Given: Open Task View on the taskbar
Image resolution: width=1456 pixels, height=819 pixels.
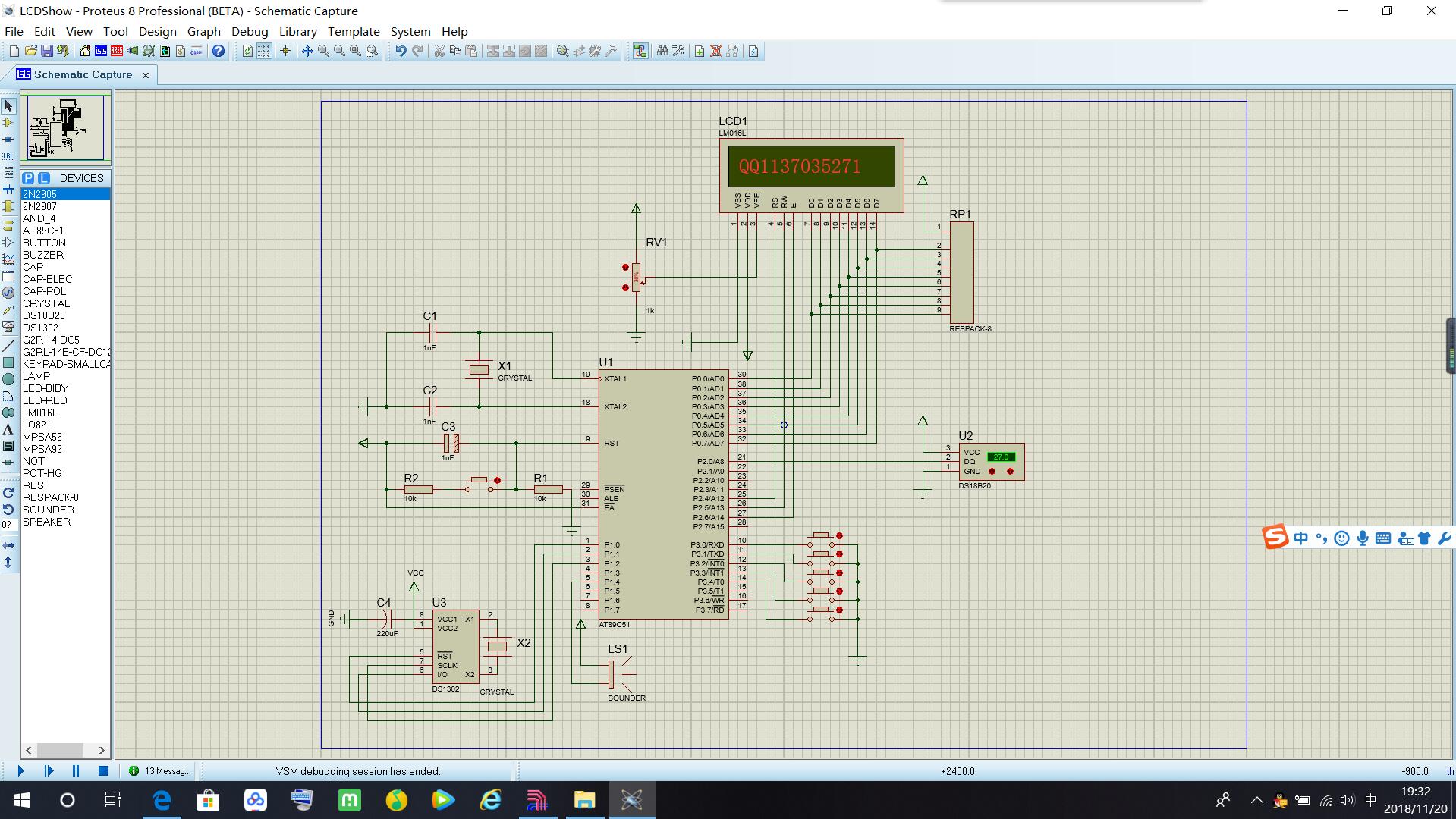Looking at the screenshot, I should coord(113,800).
